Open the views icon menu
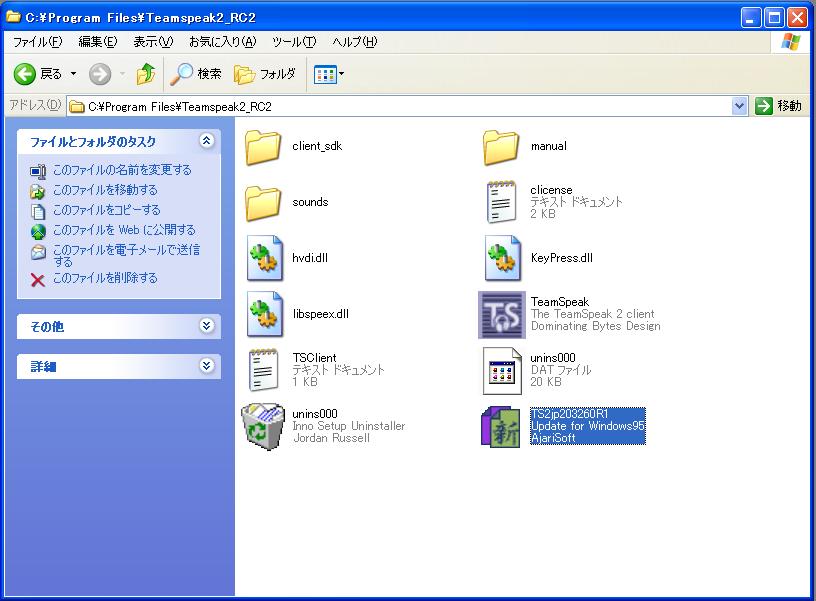 [x=328, y=74]
